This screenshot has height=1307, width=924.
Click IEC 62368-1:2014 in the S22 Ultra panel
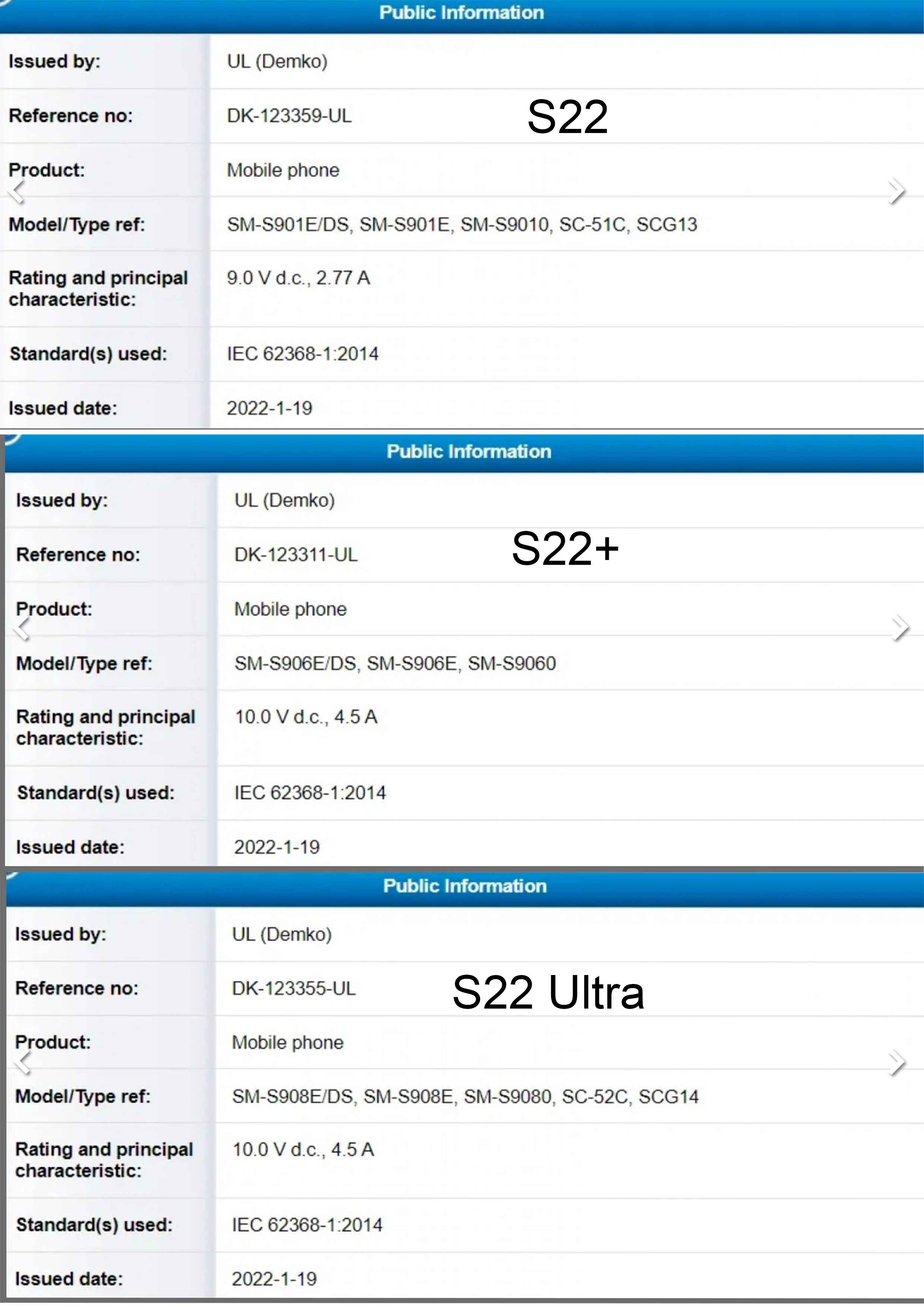tap(307, 1225)
